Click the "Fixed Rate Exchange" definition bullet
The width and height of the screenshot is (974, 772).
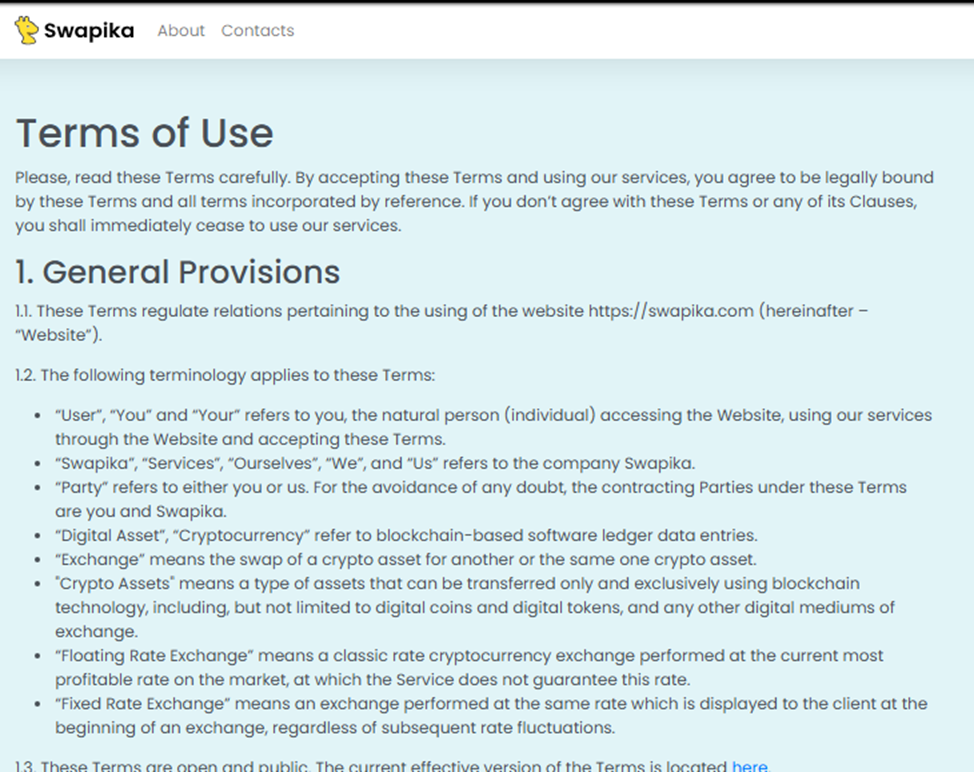pos(491,715)
